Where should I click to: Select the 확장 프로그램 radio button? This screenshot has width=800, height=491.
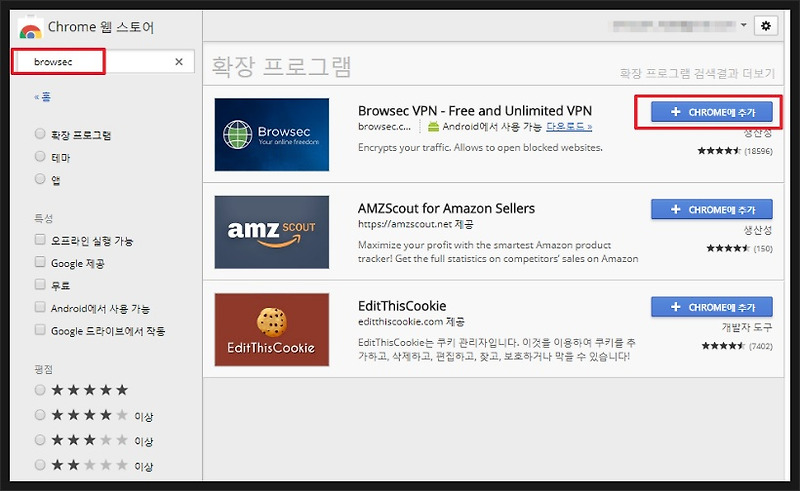pyautogui.click(x=40, y=134)
